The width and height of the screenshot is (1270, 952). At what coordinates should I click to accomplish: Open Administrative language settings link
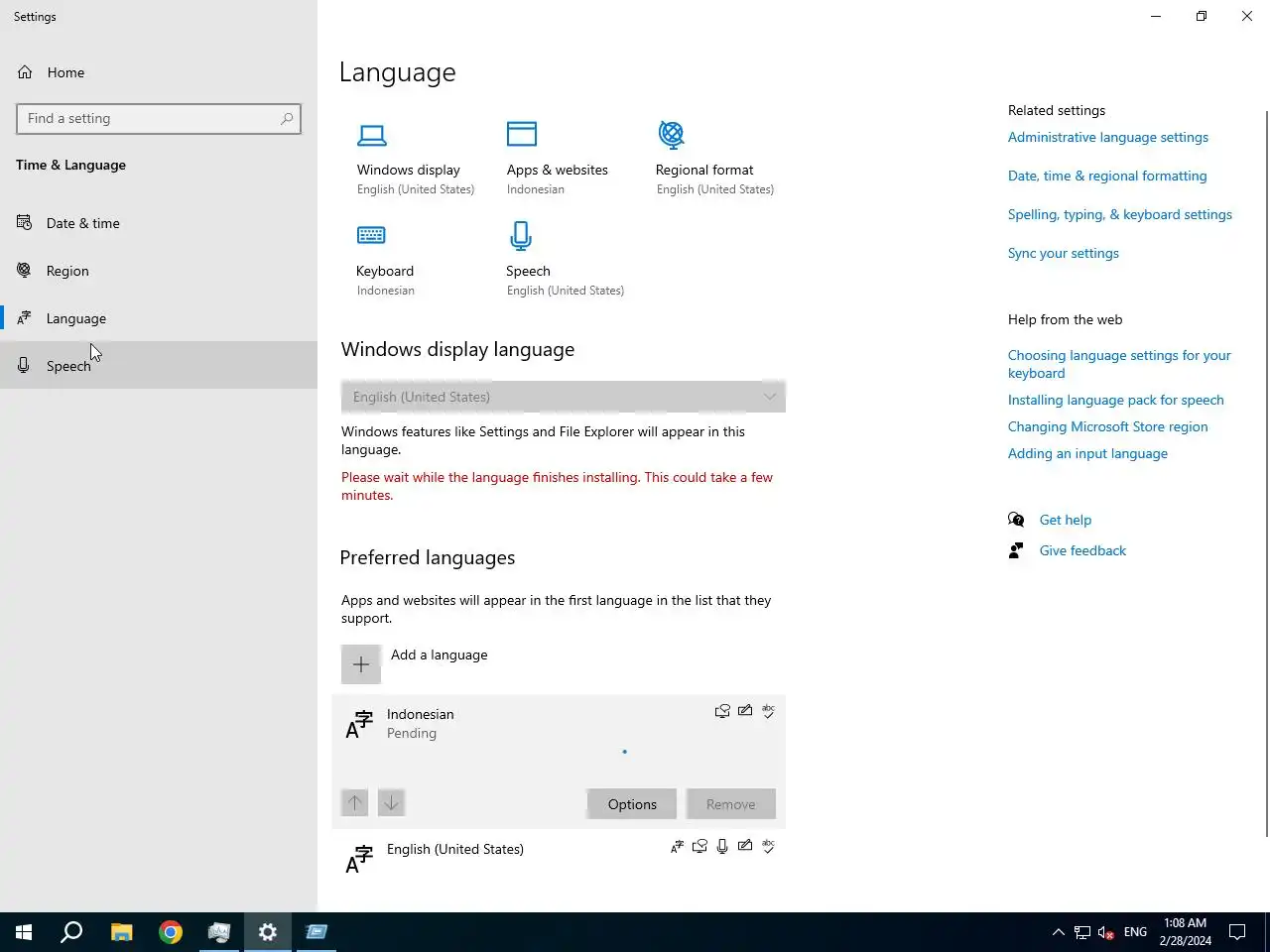(1108, 137)
